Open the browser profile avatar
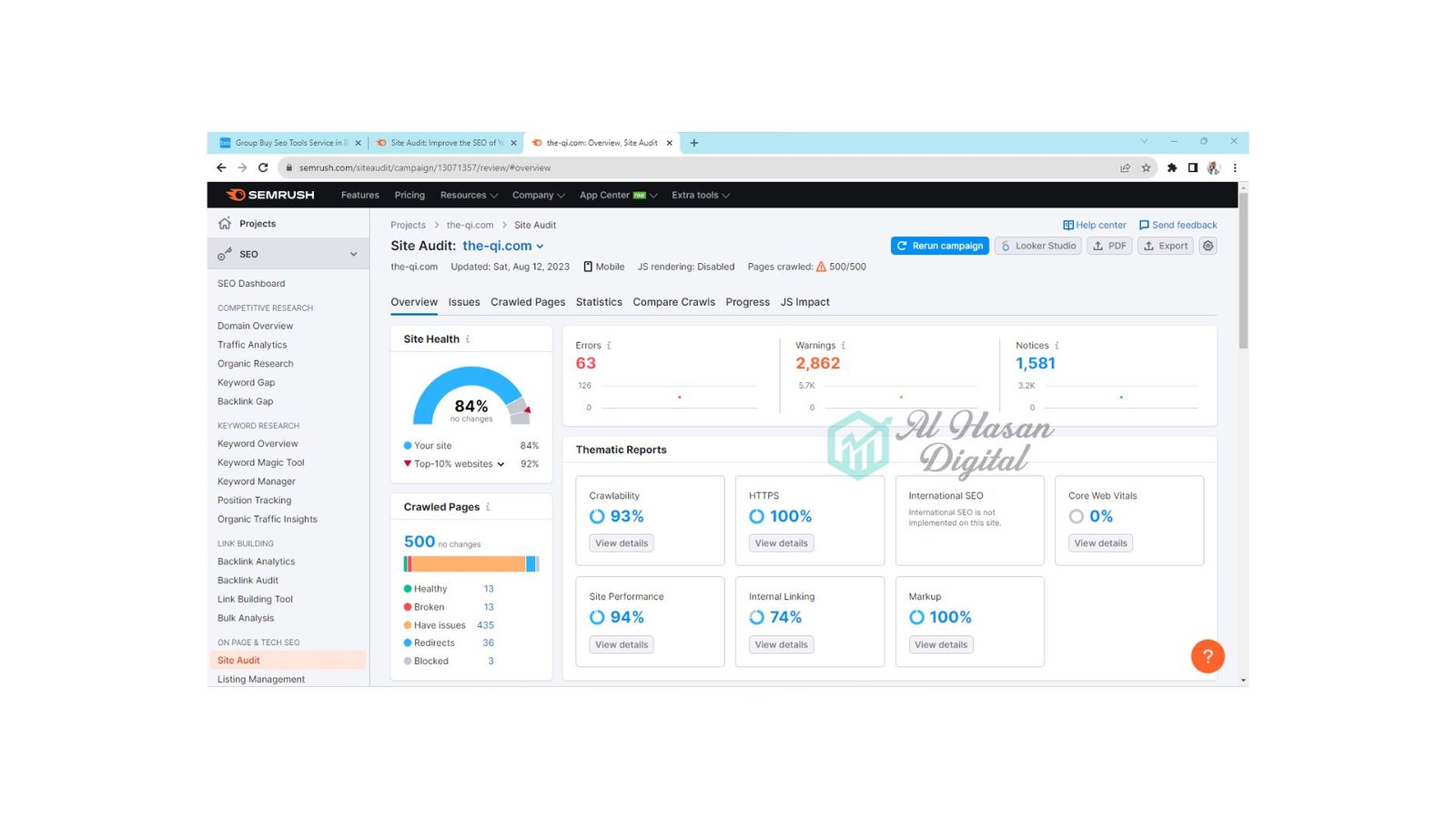1456x819 pixels. (1213, 167)
